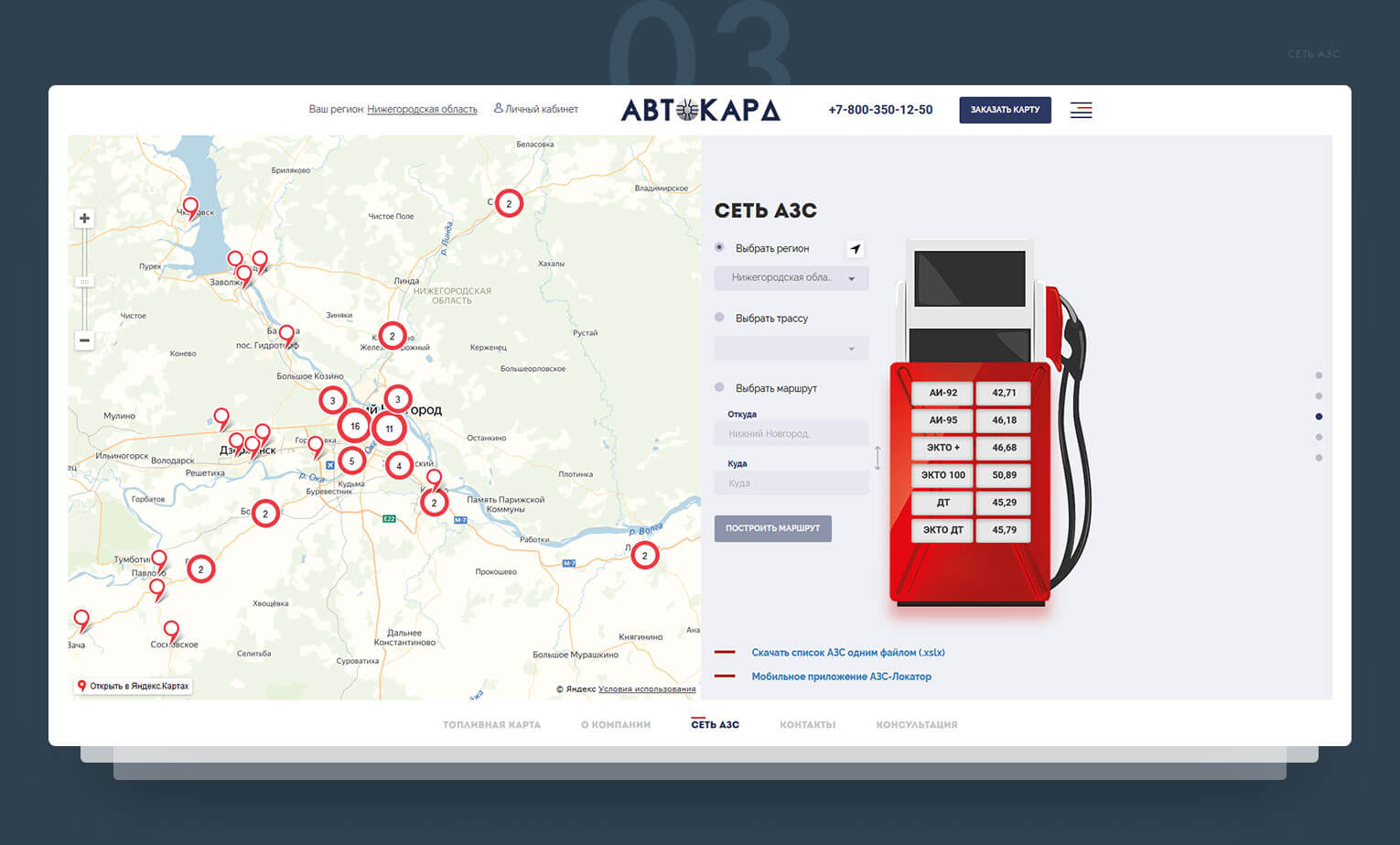Click the map cluster marked 11

[x=390, y=428]
